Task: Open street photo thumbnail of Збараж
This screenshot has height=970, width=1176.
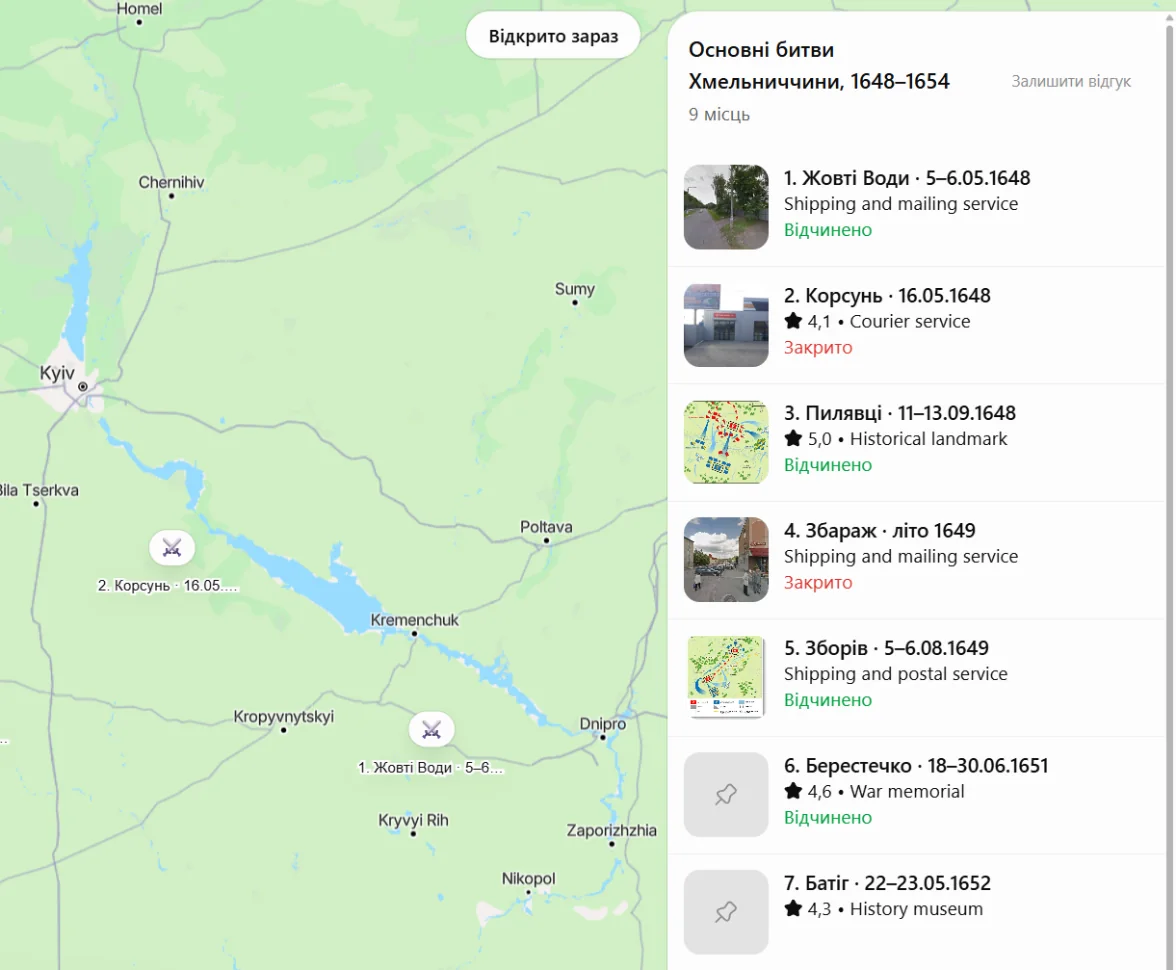Action: coord(726,560)
